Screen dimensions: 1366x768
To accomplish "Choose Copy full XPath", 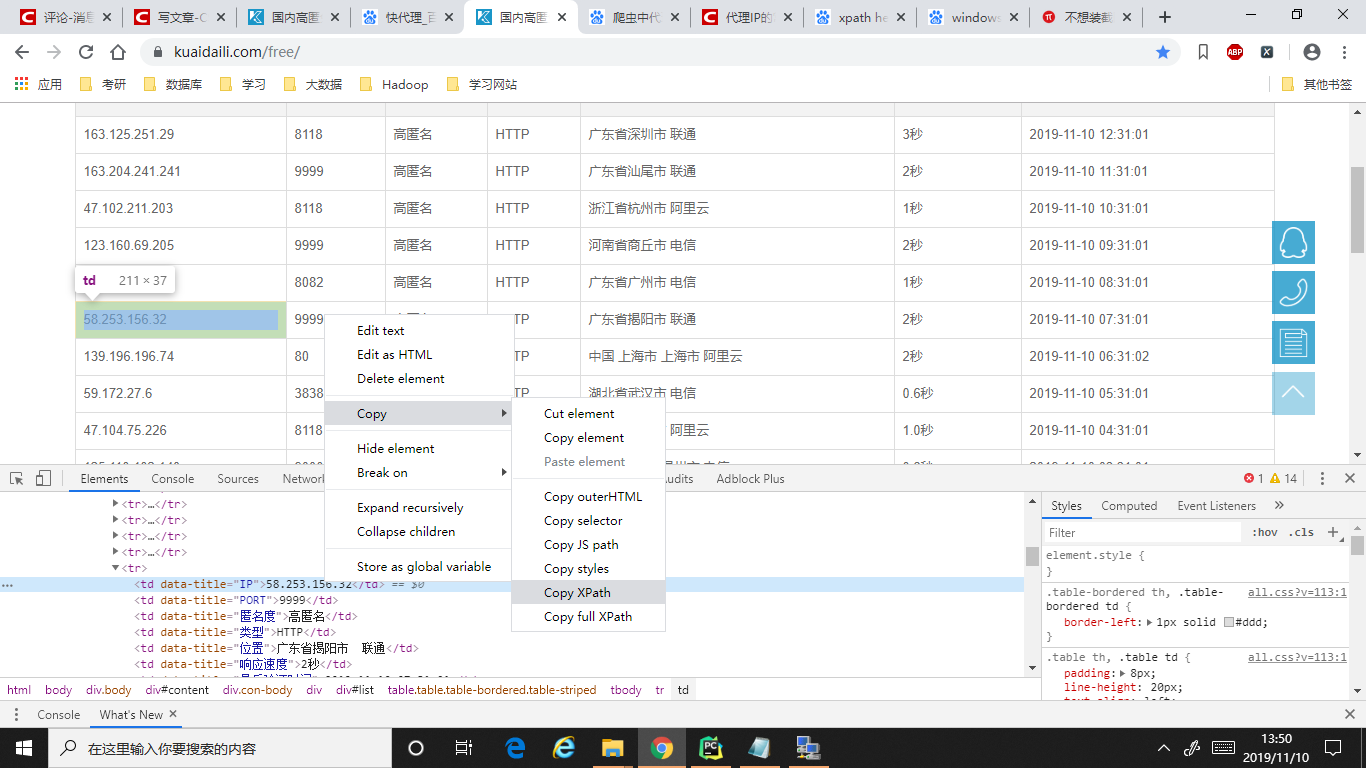I will coord(588,616).
